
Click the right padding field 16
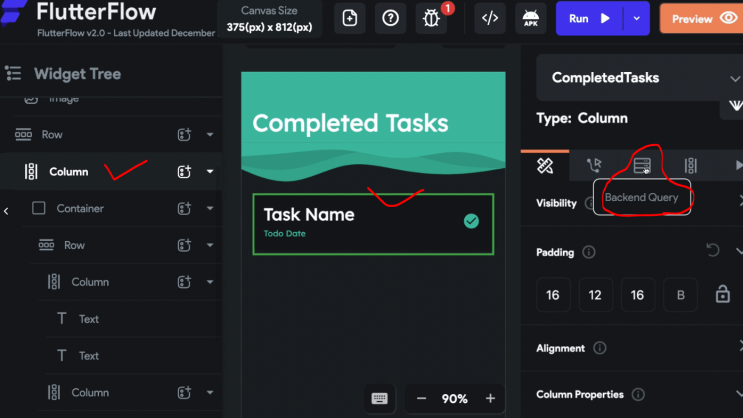(x=637, y=295)
